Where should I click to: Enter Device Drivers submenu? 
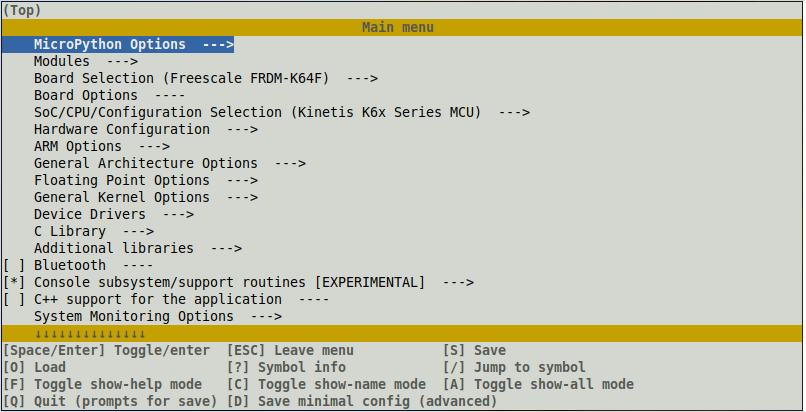click(114, 214)
